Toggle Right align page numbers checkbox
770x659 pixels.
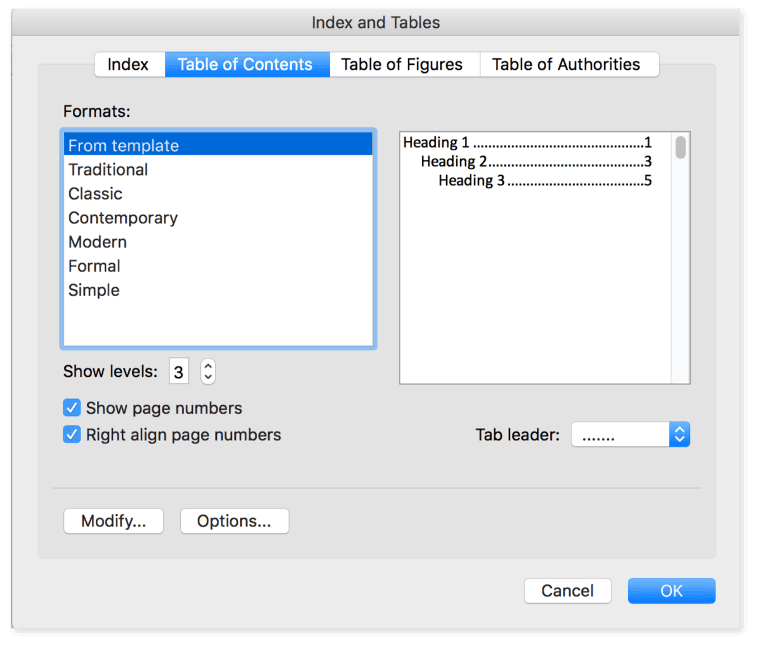72,435
